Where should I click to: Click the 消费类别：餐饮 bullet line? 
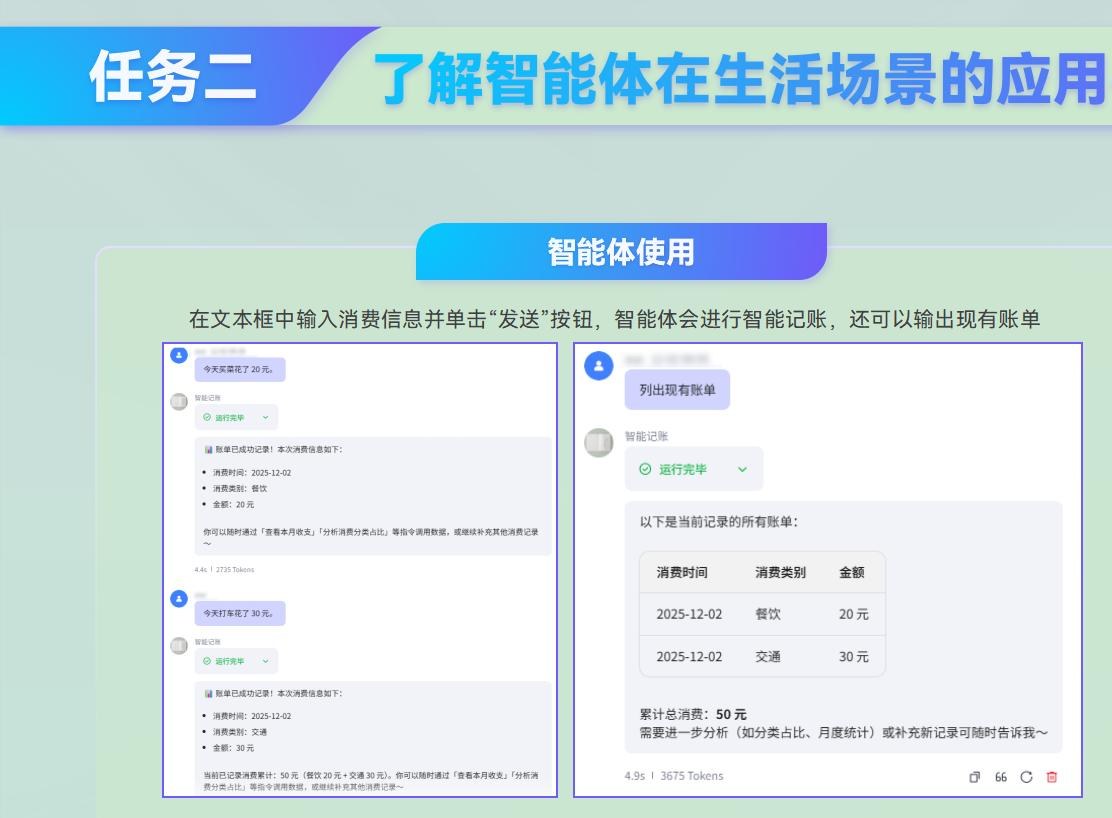pyautogui.click(x=240, y=489)
